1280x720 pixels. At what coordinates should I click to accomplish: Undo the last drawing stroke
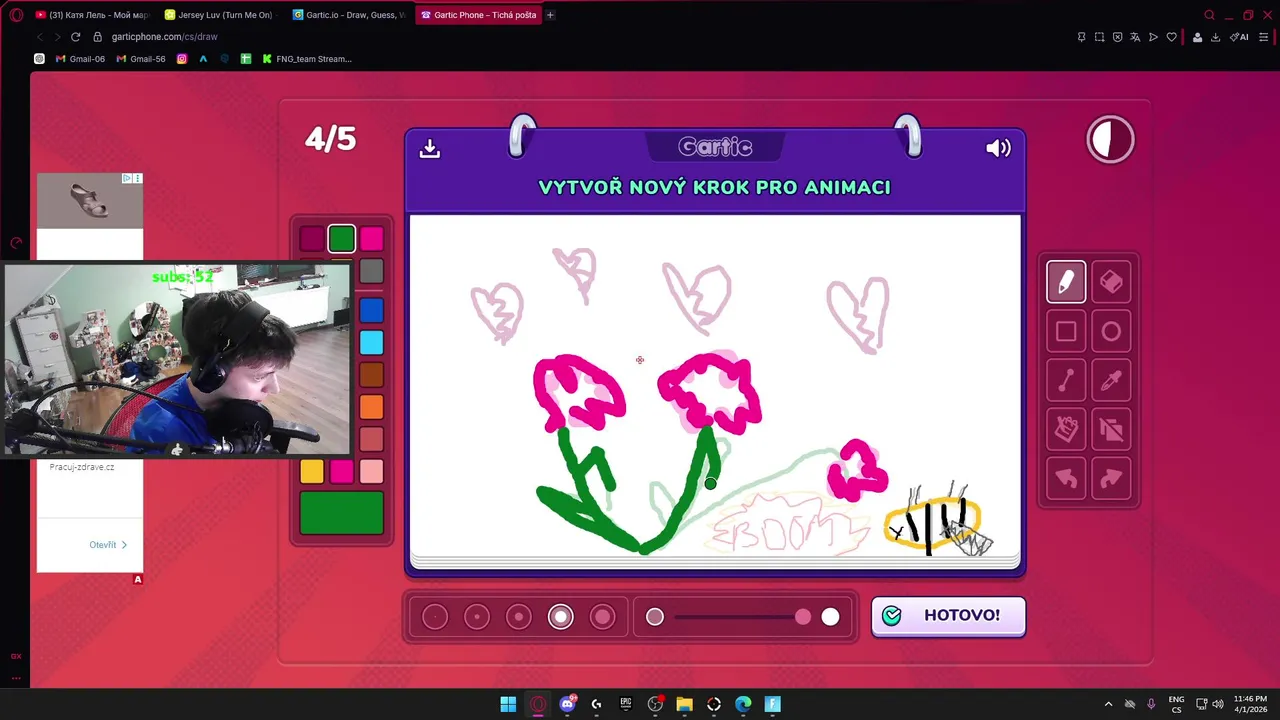point(1066,478)
